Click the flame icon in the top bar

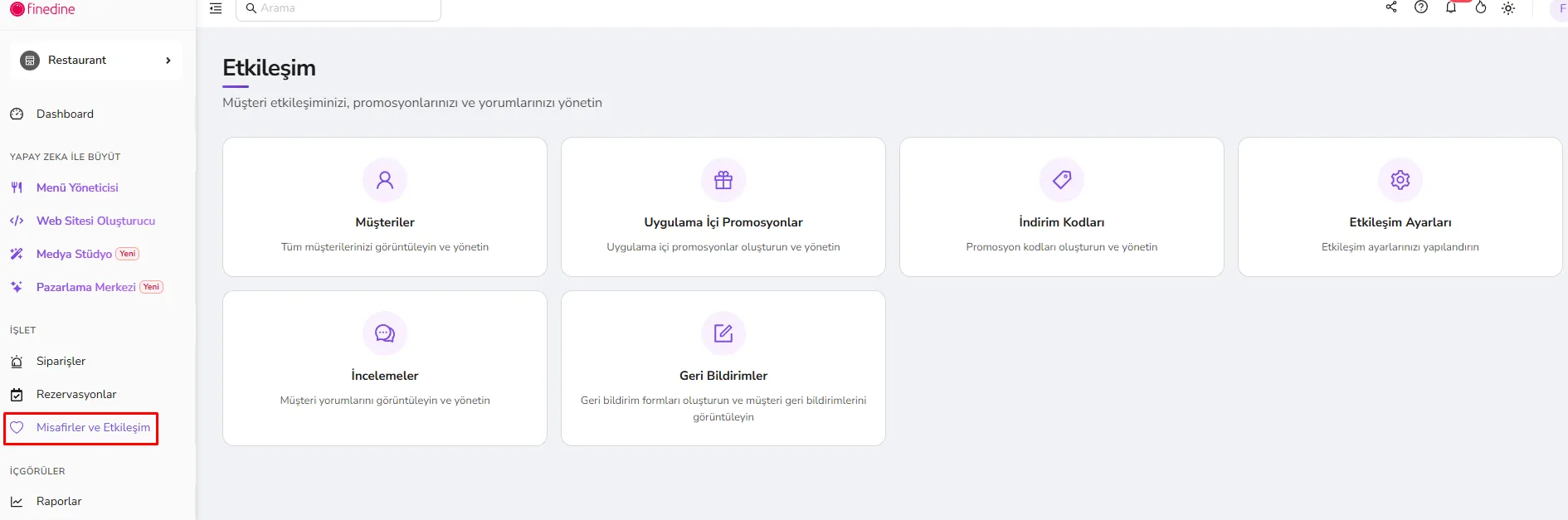[x=1481, y=7]
